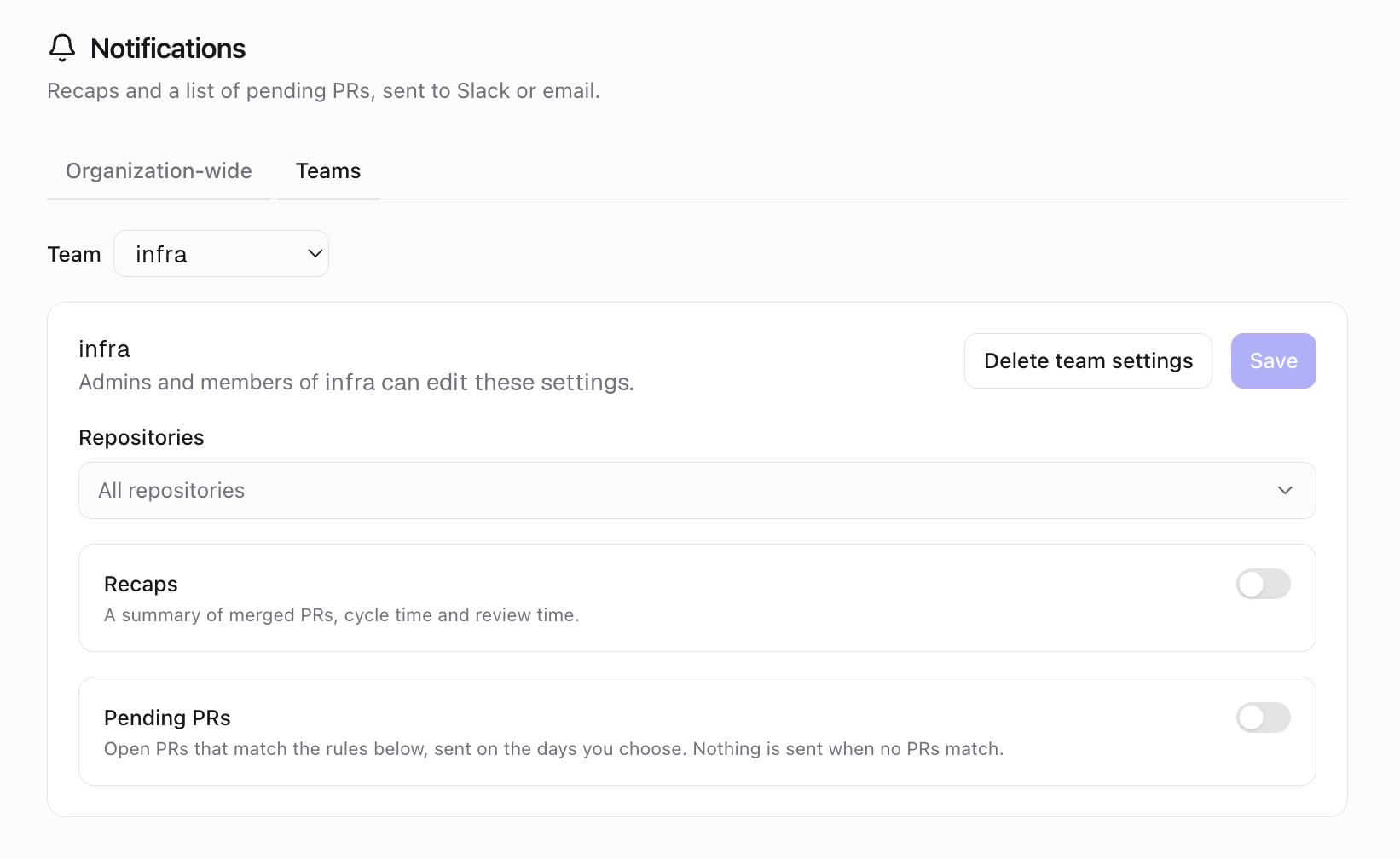
Task: Click the Delete team settings button
Action: click(x=1088, y=360)
